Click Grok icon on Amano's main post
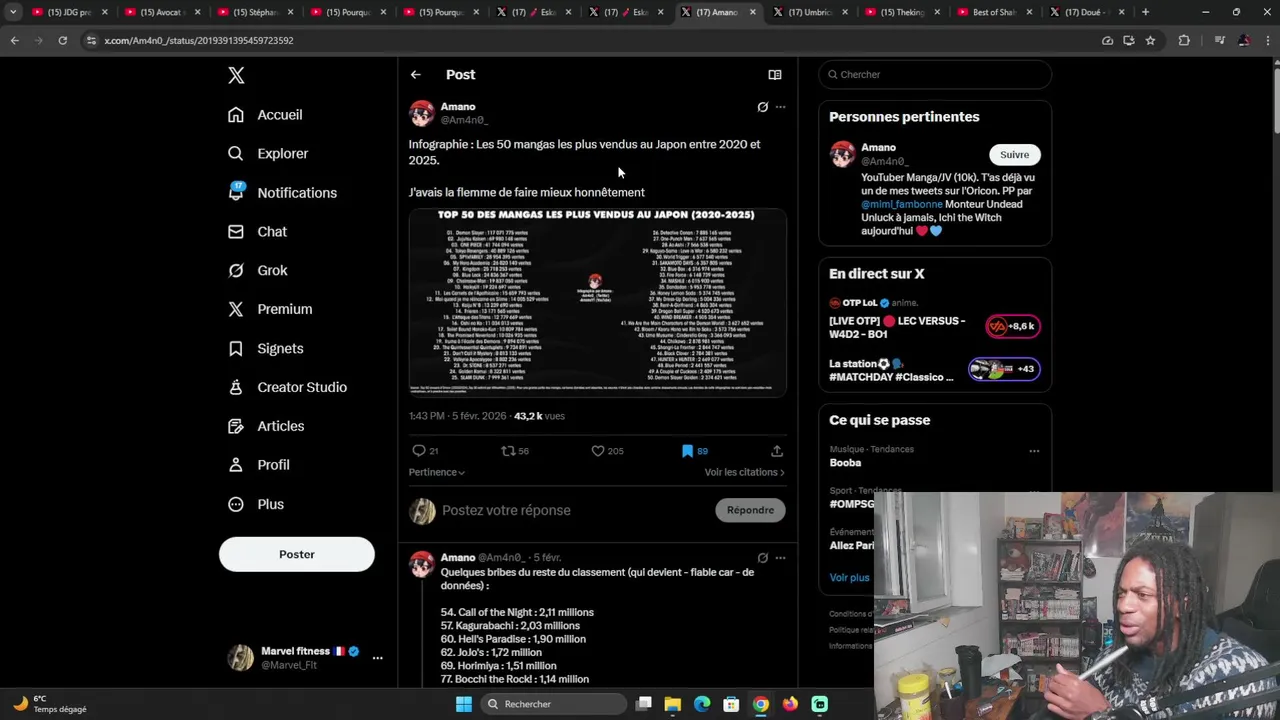Viewport: 1280px width, 720px height. pyautogui.click(x=762, y=107)
